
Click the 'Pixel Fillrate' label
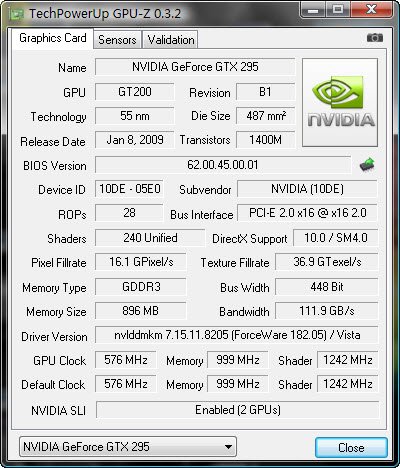click(59, 263)
